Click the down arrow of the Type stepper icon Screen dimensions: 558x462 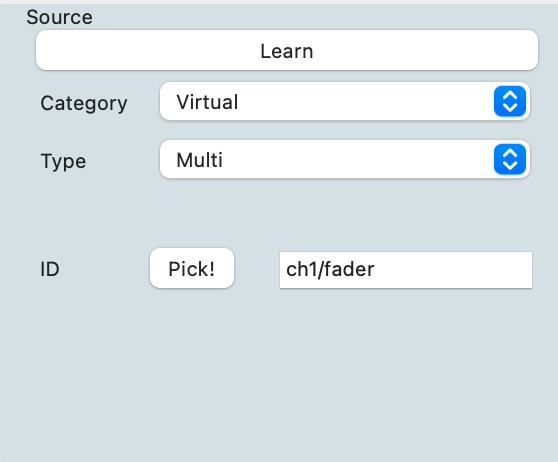pyautogui.click(x=510, y=166)
